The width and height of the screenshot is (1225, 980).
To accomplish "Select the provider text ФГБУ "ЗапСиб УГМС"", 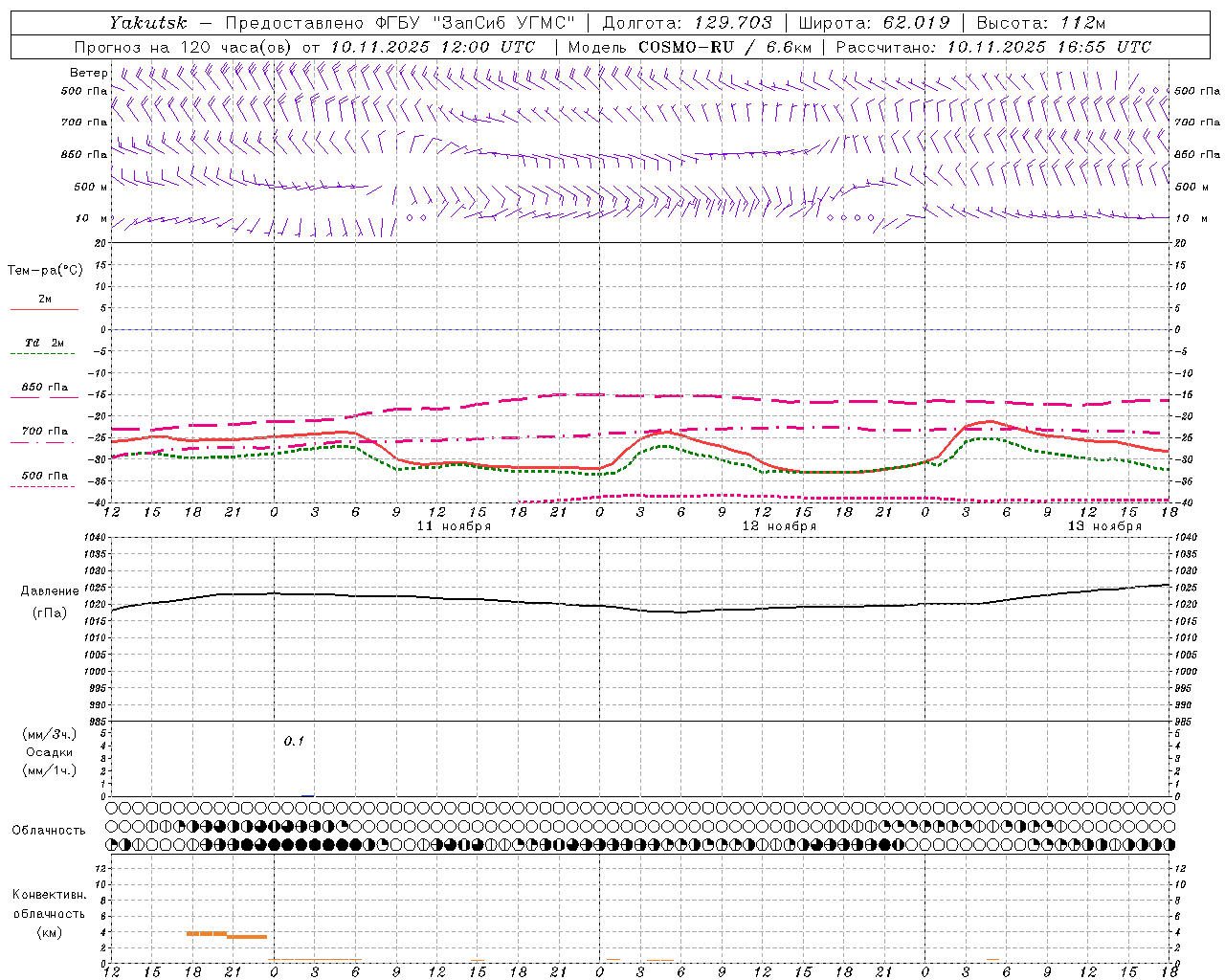I will tap(476, 22).
